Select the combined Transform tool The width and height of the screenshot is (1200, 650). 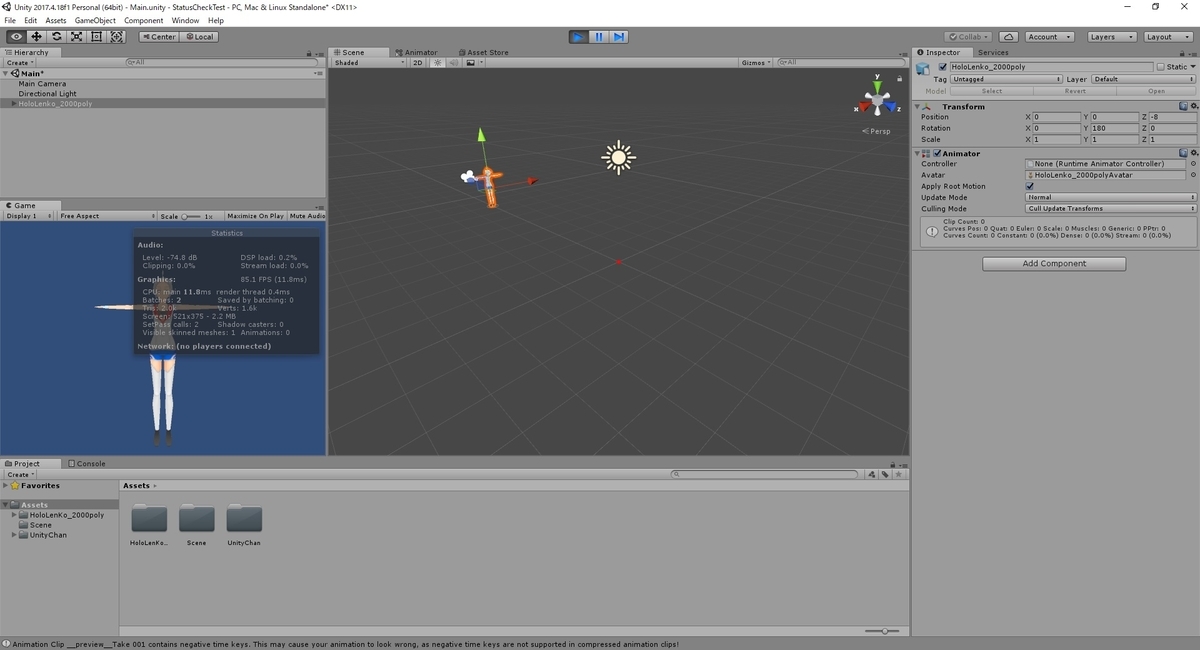pyautogui.click(x=116, y=37)
